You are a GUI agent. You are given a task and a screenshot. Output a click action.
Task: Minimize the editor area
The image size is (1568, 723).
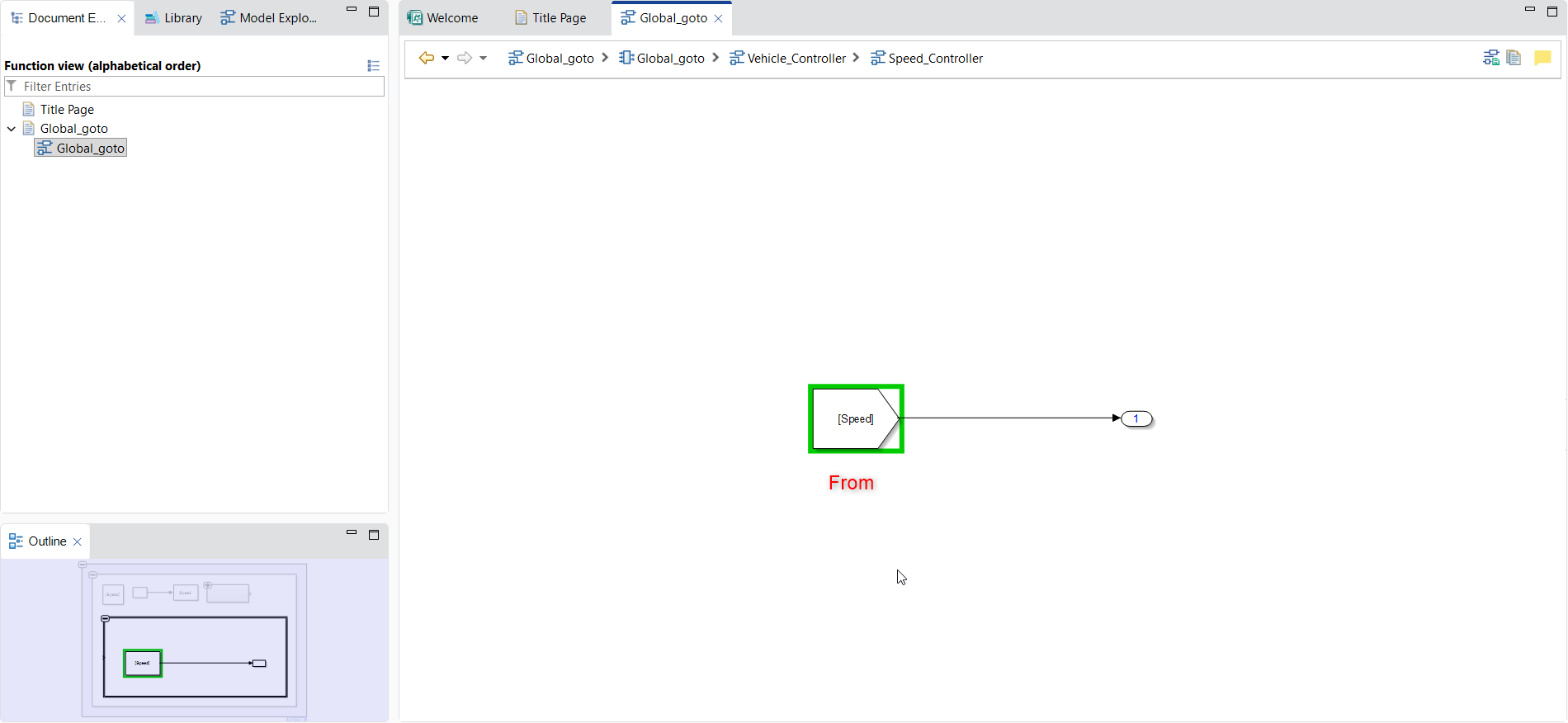pos(1530,10)
